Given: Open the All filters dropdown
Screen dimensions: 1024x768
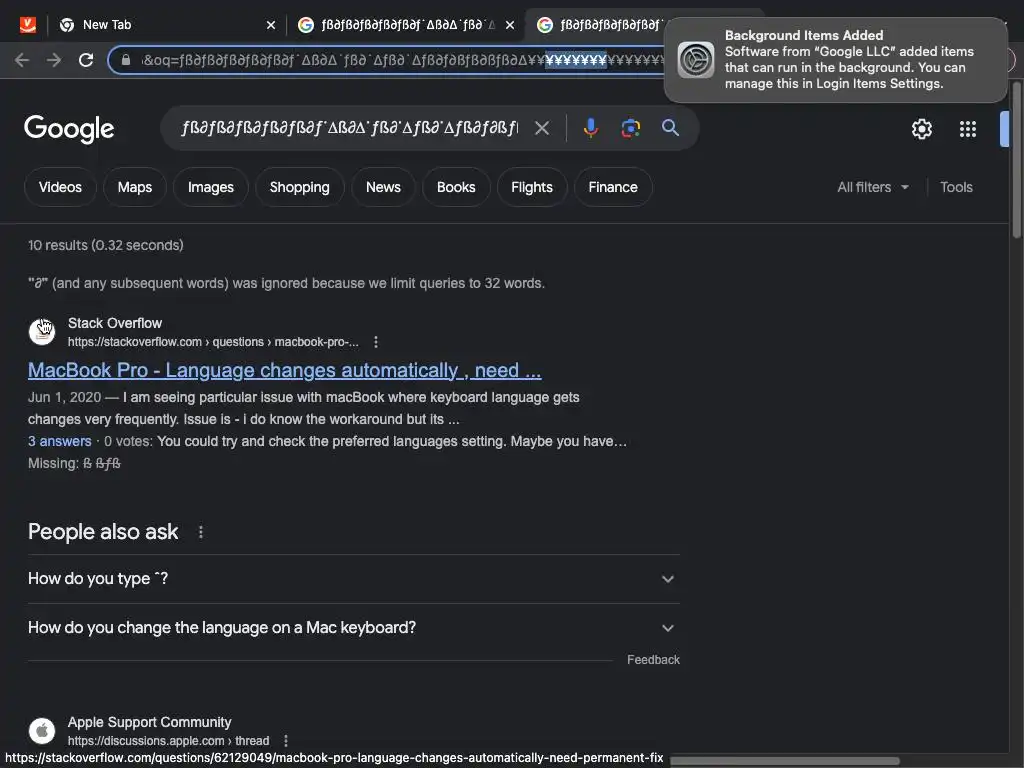Looking at the screenshot, I should click(872, 187).
